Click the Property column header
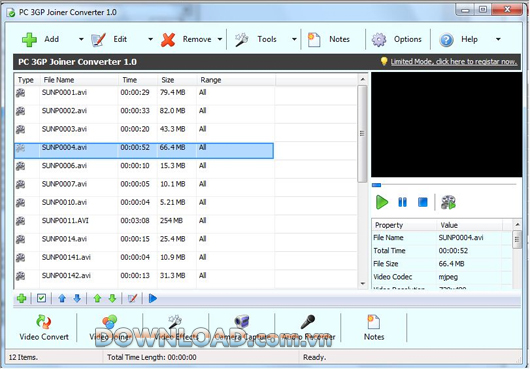Viewport: 530px width, 369px height. pyautogui.click(x=404, y=225)
